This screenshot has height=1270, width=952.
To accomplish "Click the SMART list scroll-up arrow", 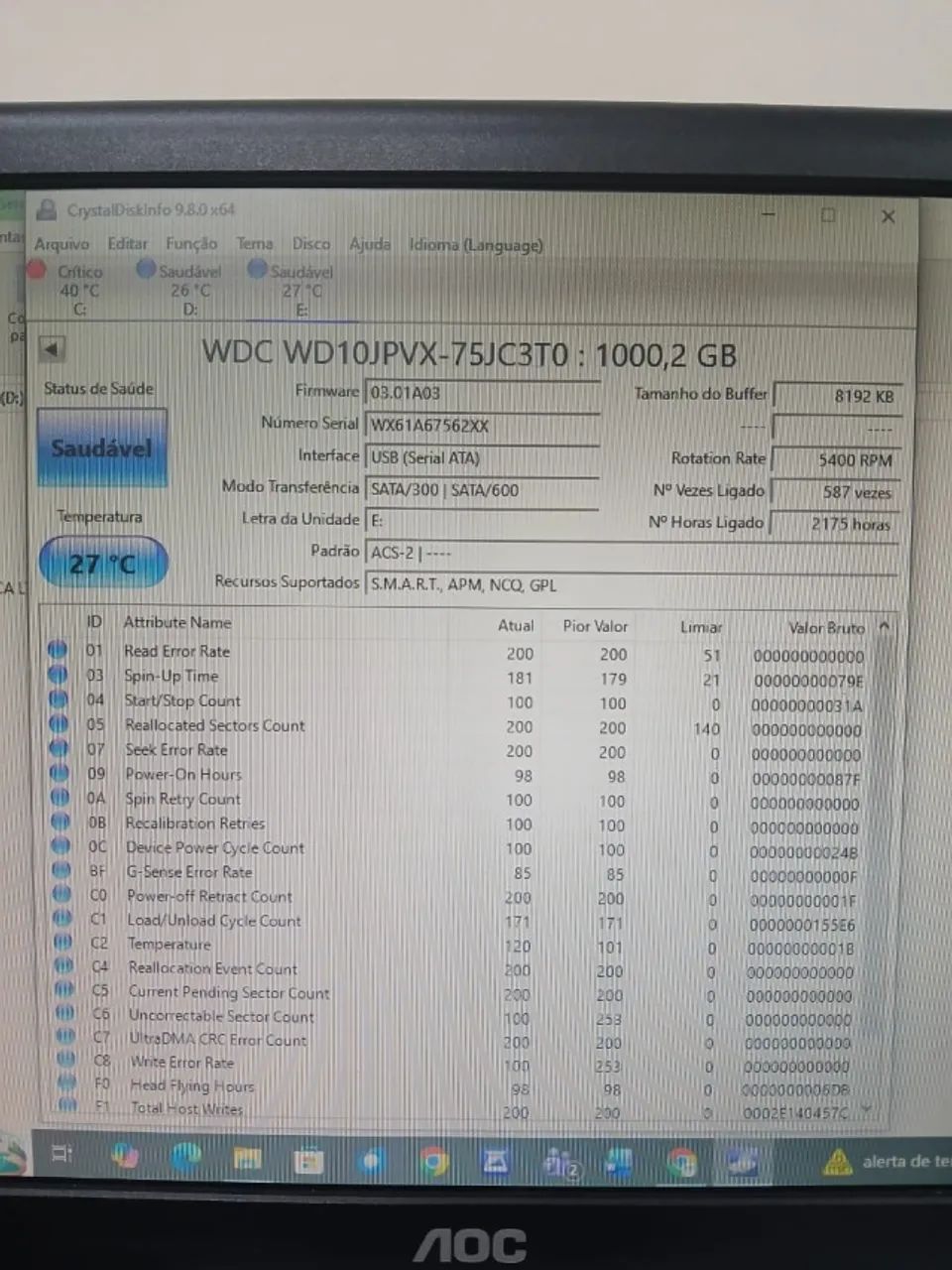I will click(884, 627).
